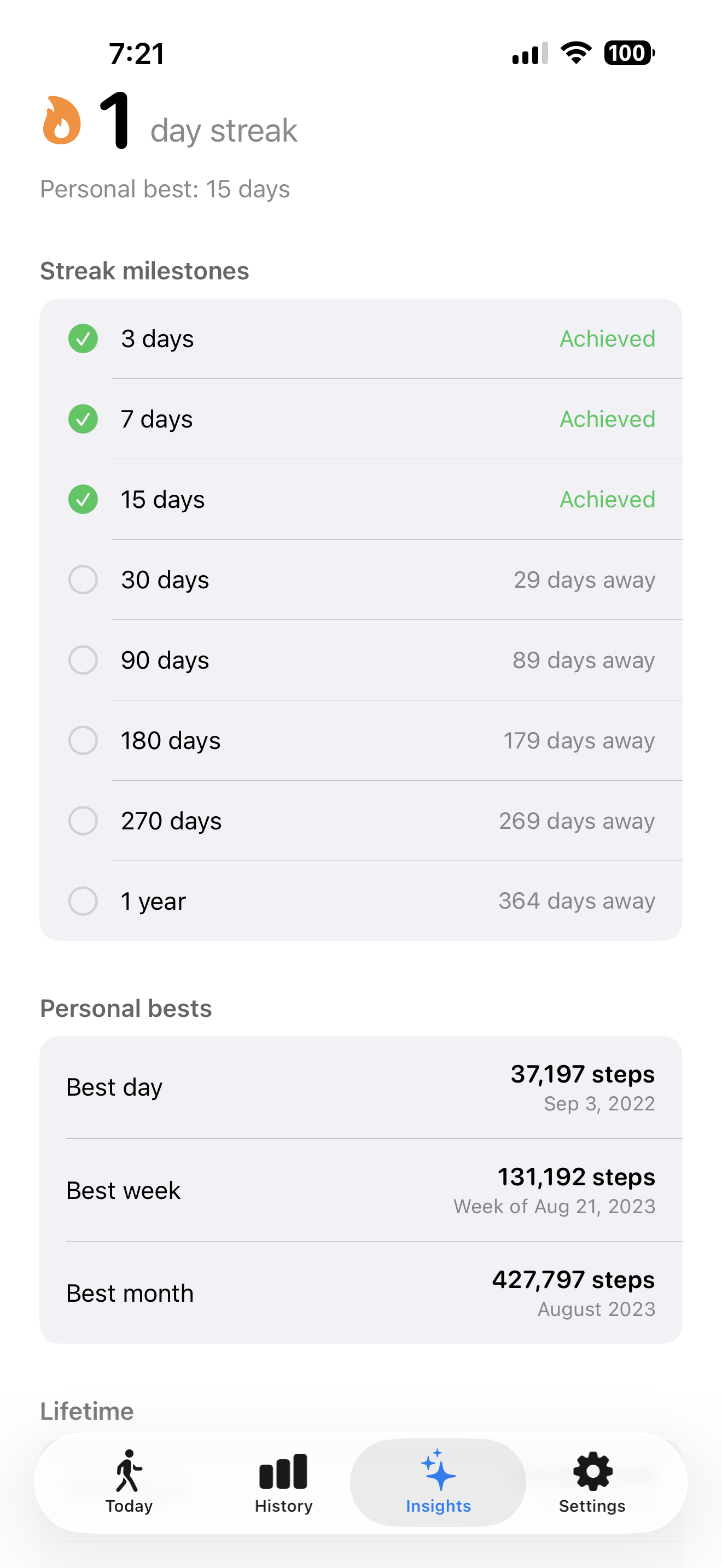Select the empty circle for 90 days
This screenshot has height=1568, width=722.
coord(83,660)
